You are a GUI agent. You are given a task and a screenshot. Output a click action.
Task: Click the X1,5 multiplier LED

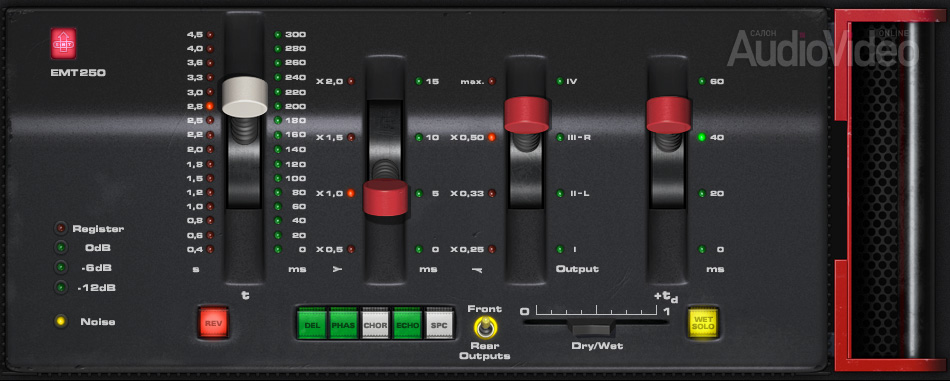pyautogui.click(x=351, y=137)
